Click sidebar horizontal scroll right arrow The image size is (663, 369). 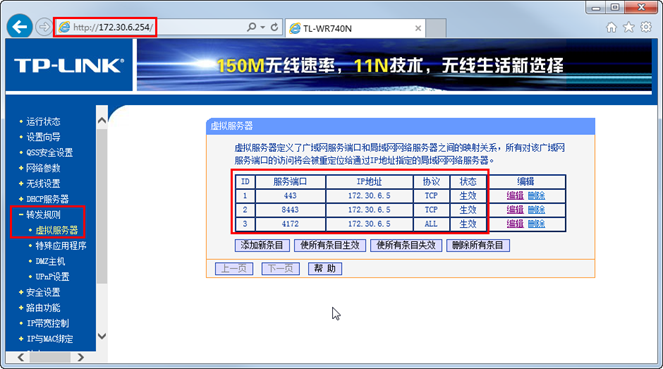[81, 357]
